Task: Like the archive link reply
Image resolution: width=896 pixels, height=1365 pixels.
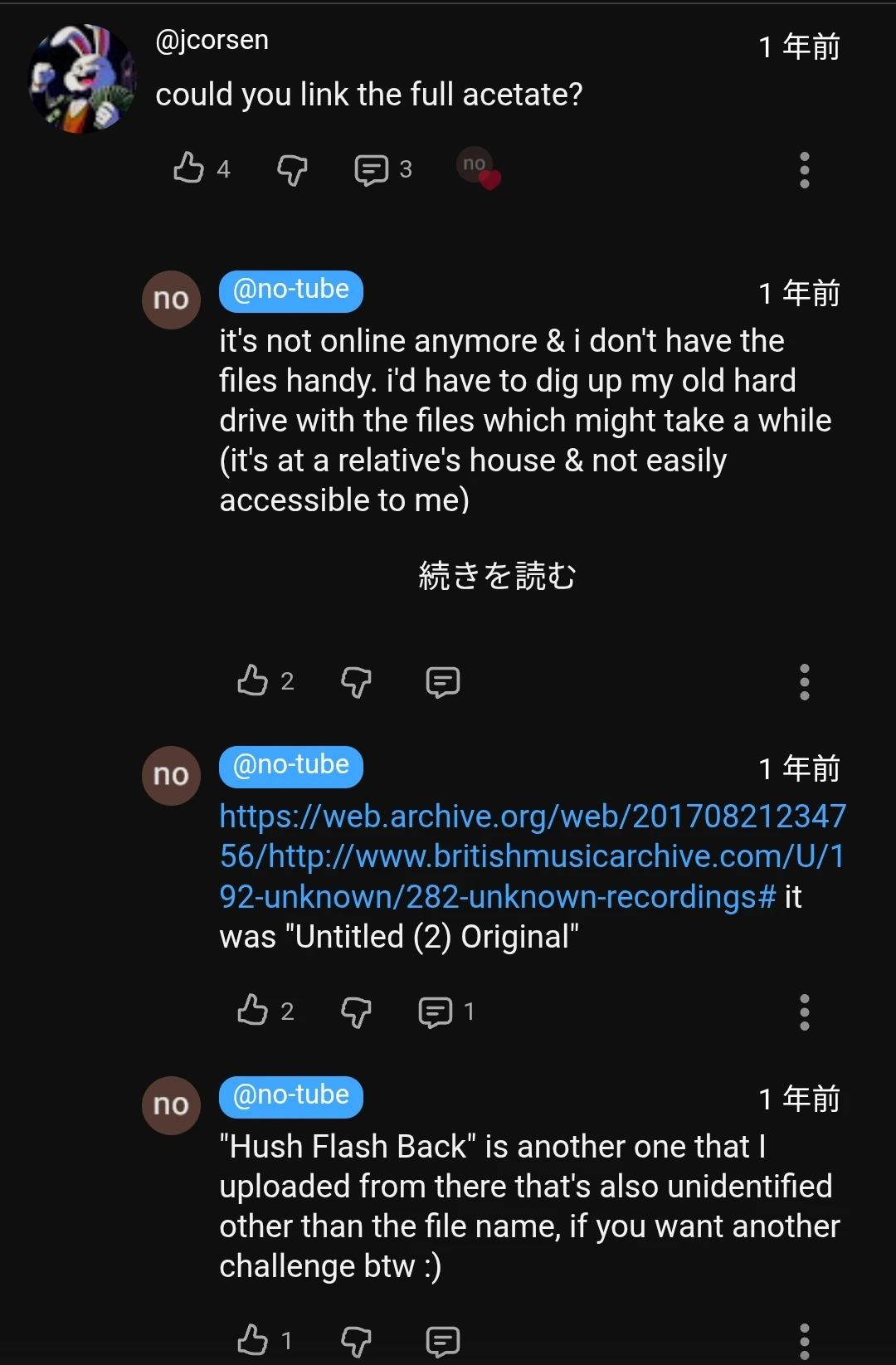Action: point(253,1010)
